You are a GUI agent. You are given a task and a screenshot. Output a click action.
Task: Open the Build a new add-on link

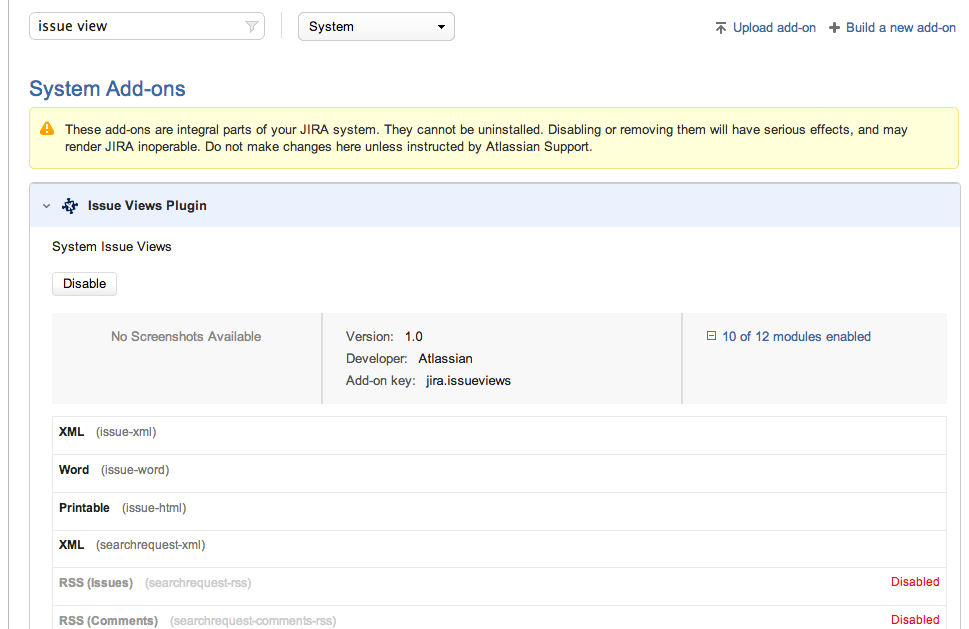pyautogui.click(x=900, y=28)
